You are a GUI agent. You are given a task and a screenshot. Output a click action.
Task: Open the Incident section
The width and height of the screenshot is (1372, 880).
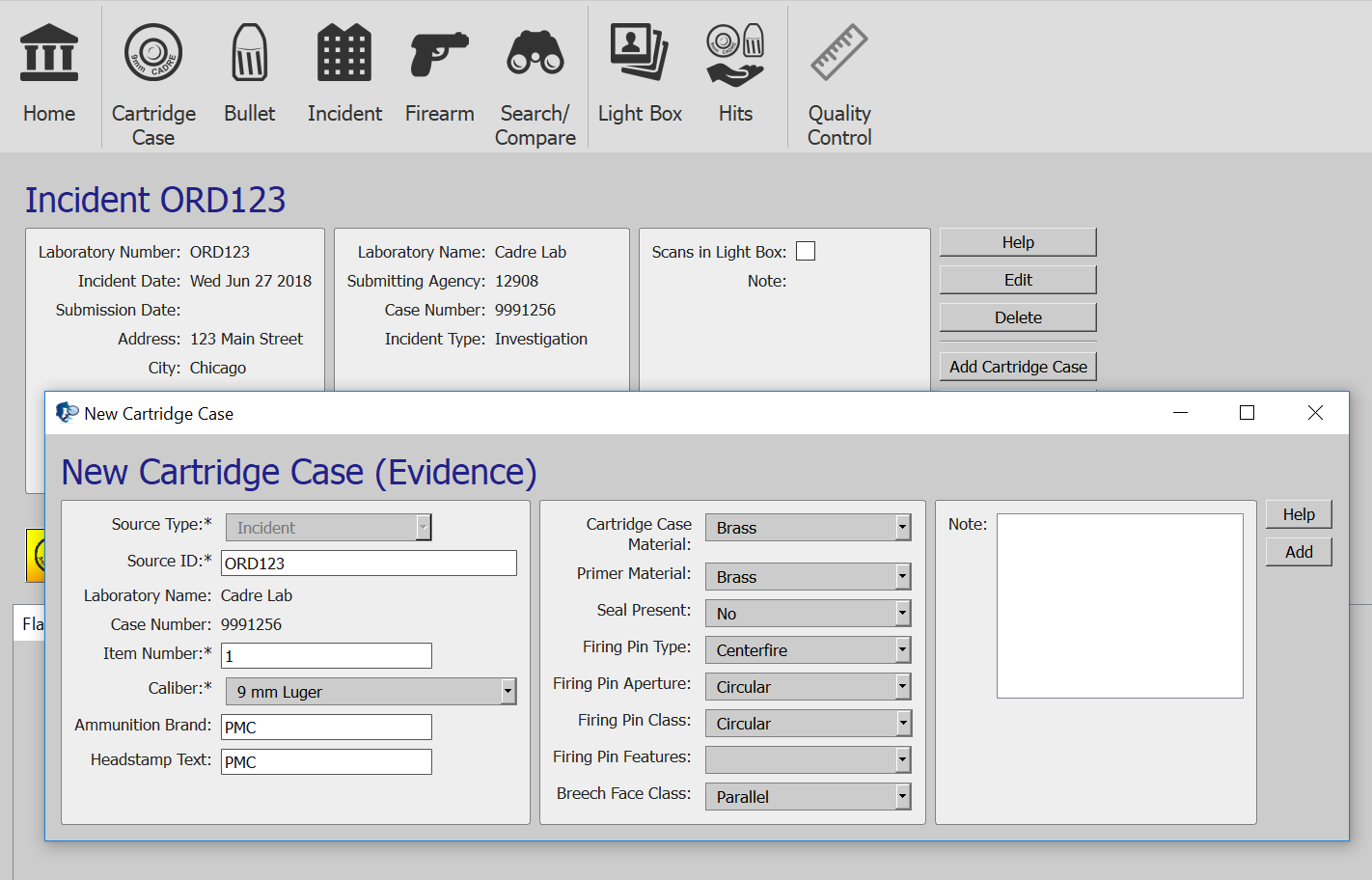pos(344,75)
